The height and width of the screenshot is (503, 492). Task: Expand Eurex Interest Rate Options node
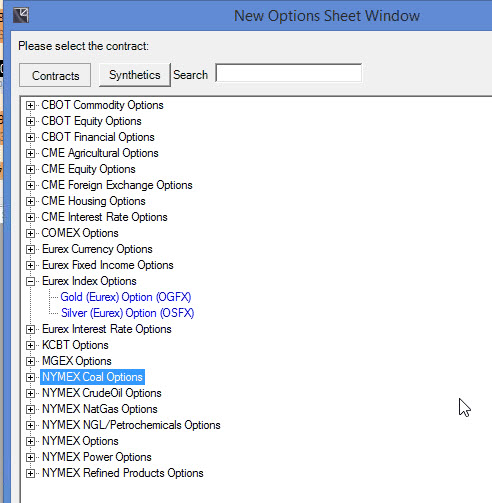click(x=30, y=329)
